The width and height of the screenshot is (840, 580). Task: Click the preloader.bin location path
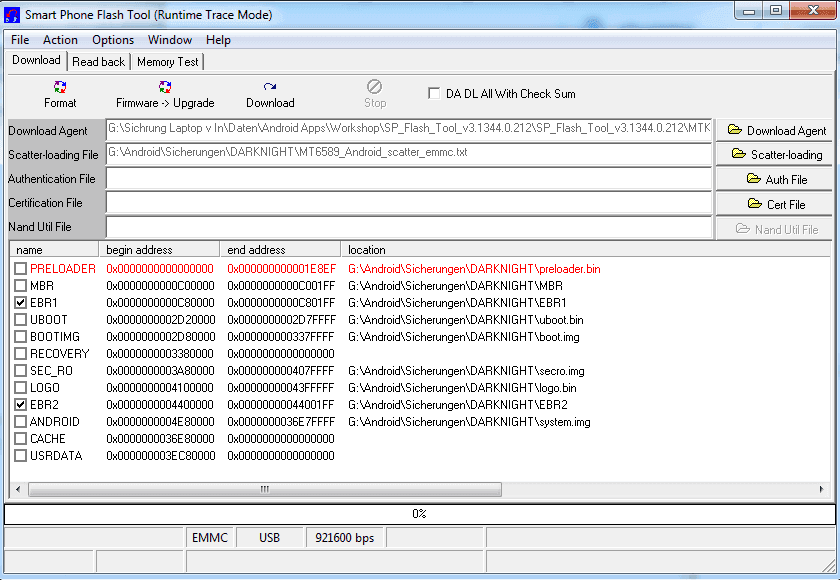coord(474,269)
